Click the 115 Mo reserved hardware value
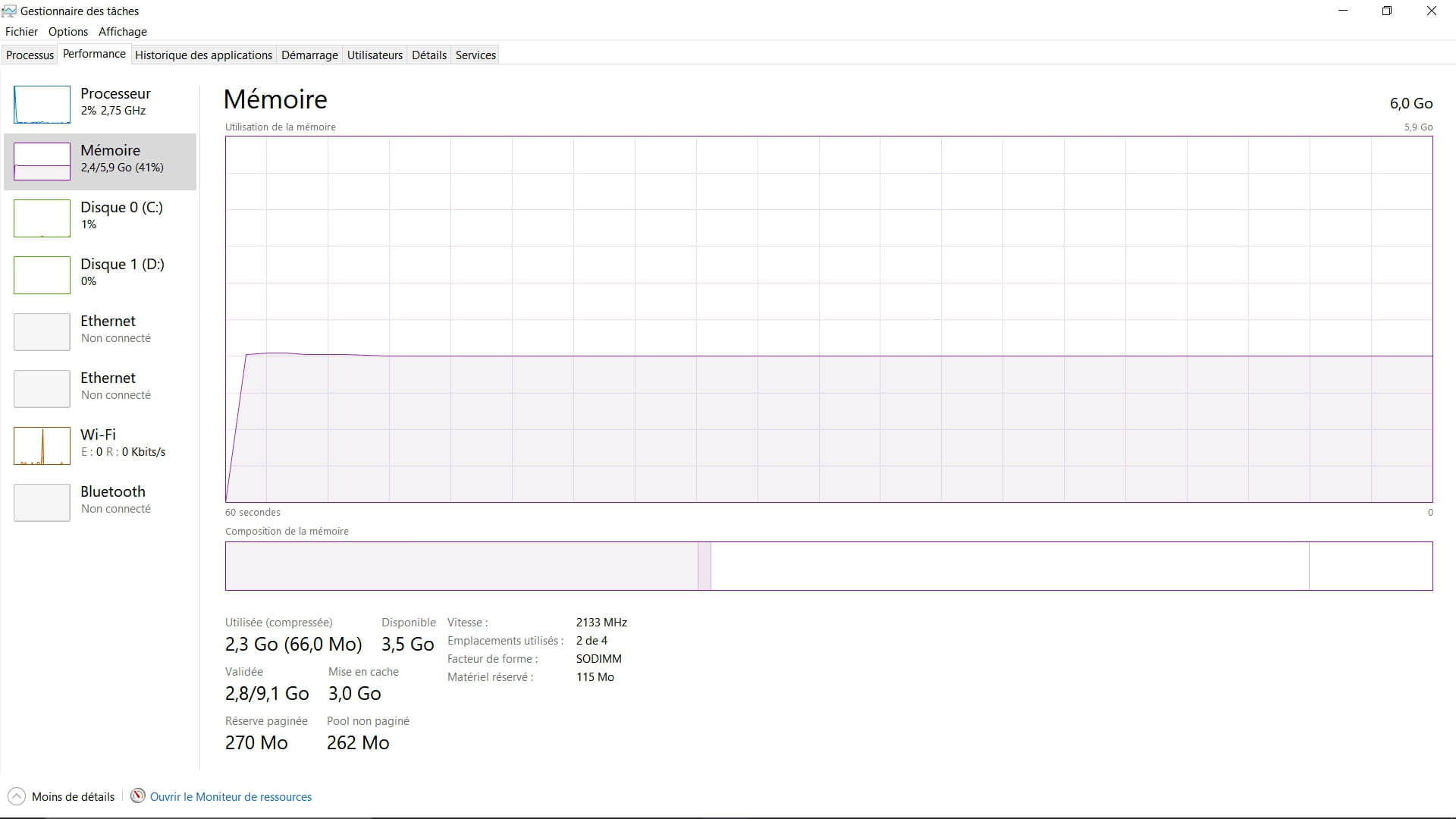The height and width of the screenshot is (819, 1456). pyautogui.click(x=595, y=677)
